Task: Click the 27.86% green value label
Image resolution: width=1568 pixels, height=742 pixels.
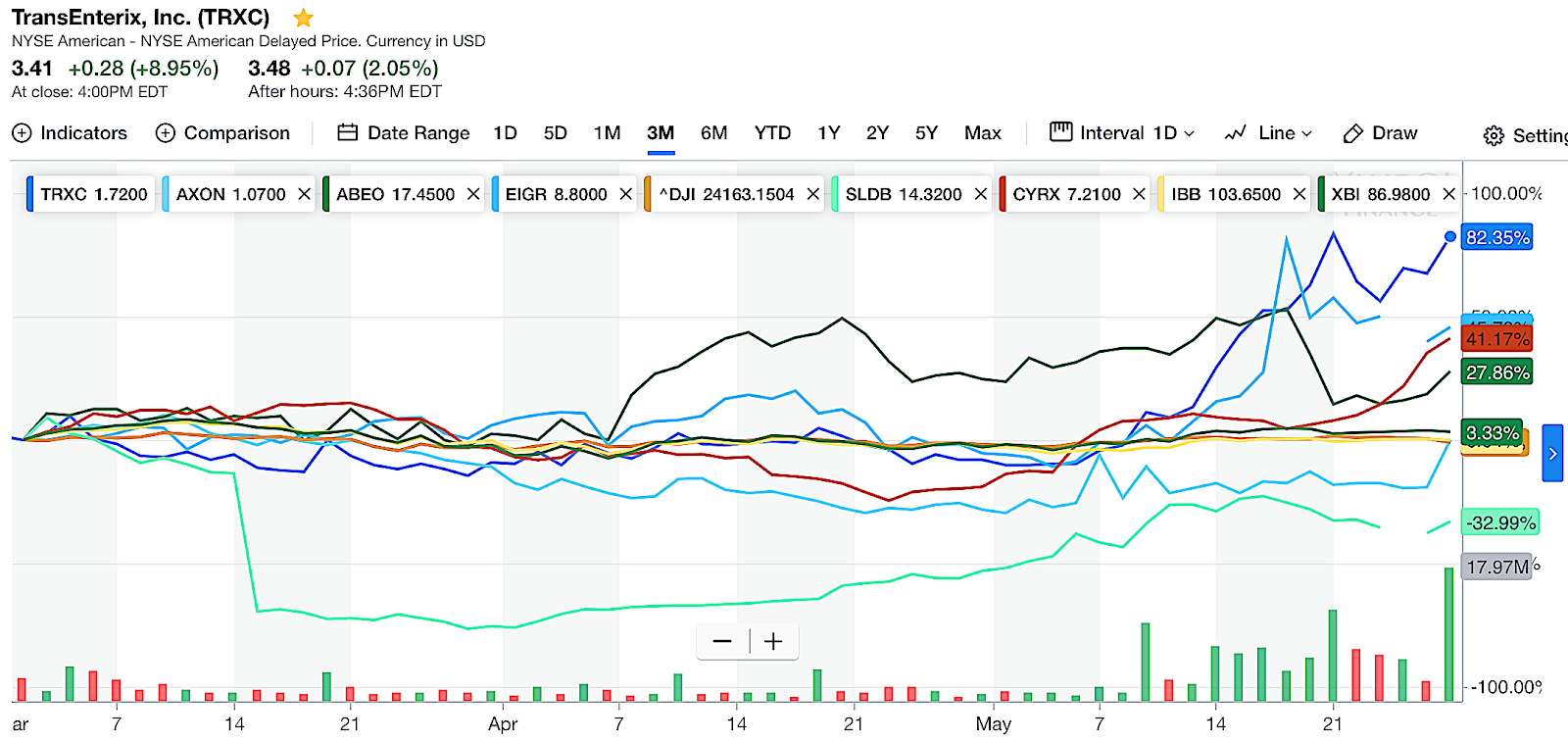Action: point(1496,372)
